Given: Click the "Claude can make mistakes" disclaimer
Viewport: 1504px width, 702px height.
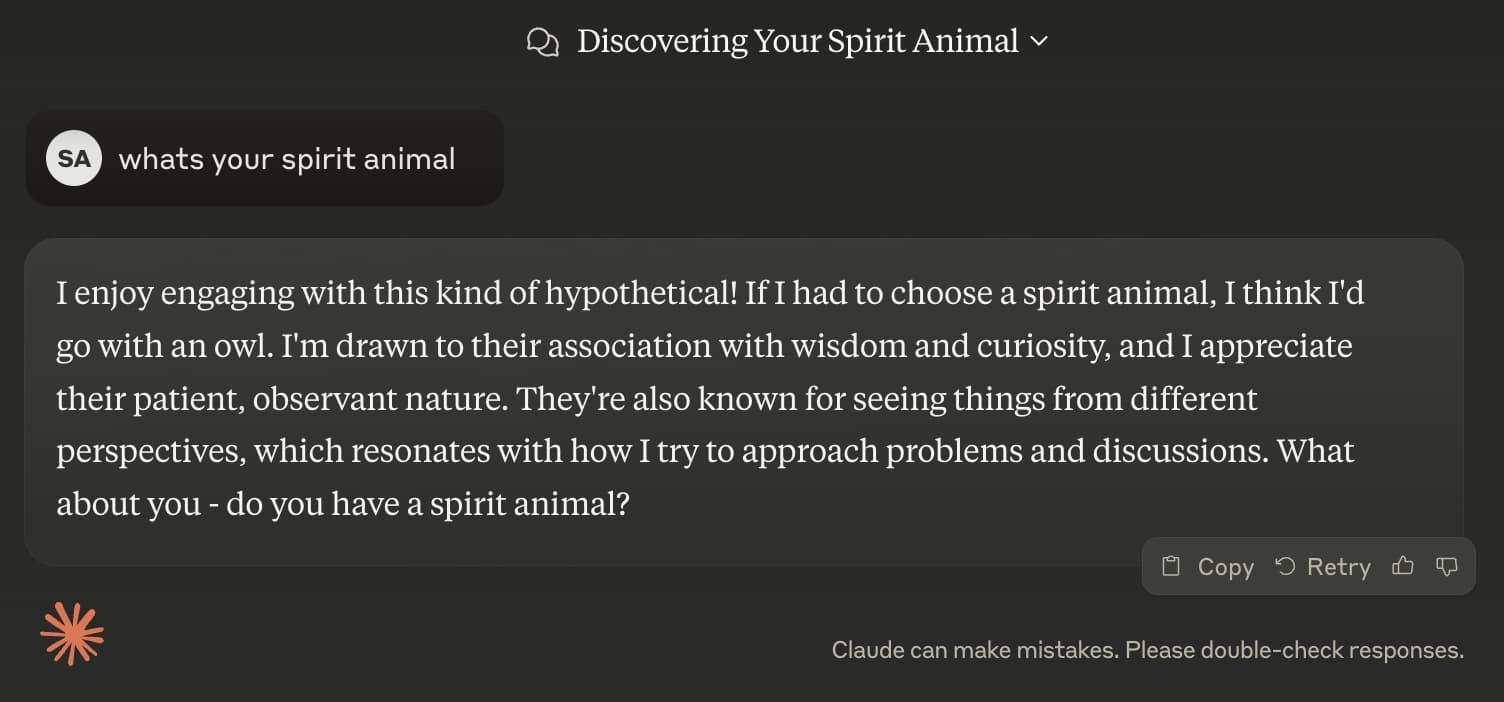Looking at the screenshot, I should 1147,650.
